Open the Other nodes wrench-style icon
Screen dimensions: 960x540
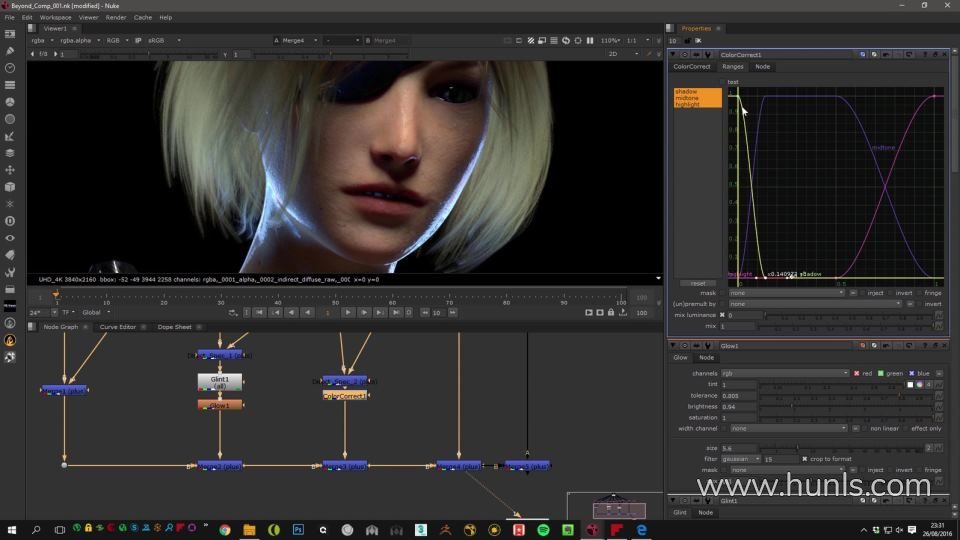[10, 272]
